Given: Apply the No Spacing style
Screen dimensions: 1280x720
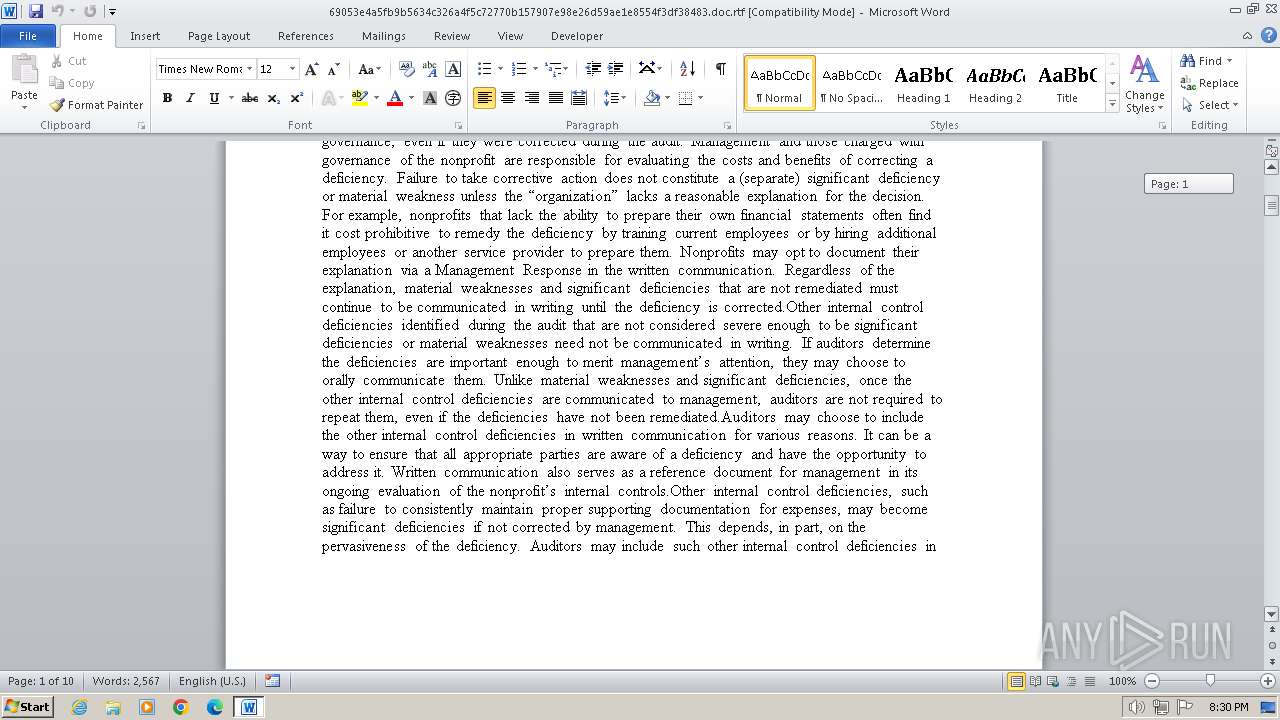Looking at the screenshot, I should (x=851, y=83).
